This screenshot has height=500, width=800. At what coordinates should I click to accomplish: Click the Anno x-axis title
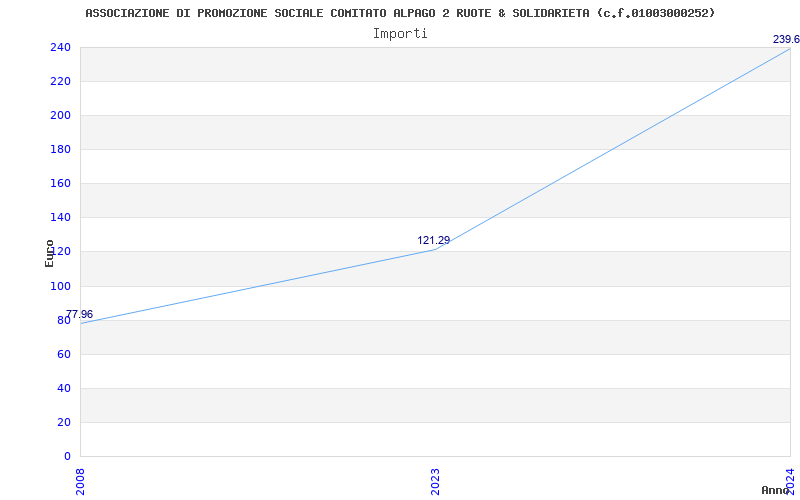pyautogui.click(x=776, y=490)
